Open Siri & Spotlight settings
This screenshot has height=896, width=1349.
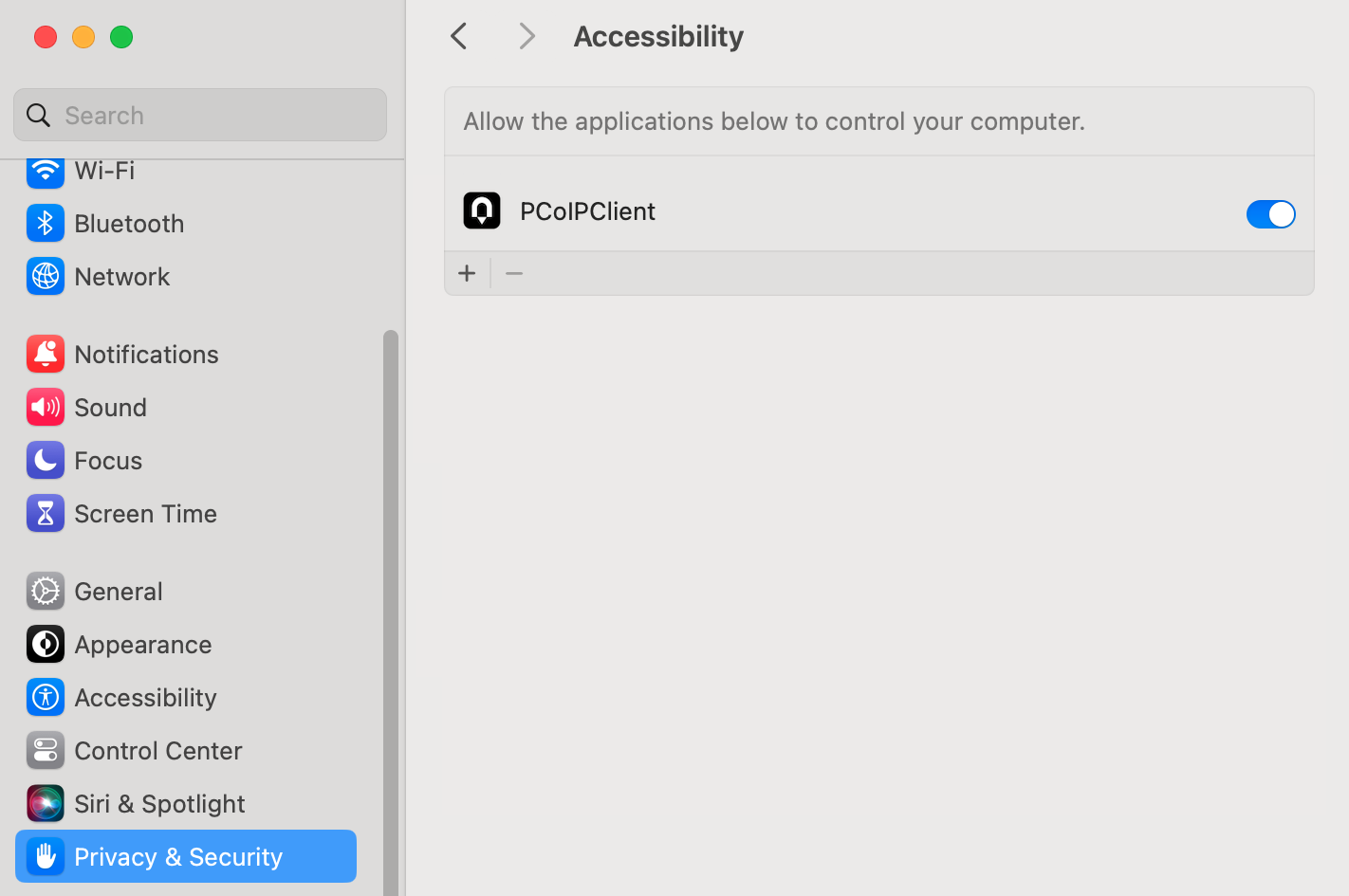[x=186, y=804]
